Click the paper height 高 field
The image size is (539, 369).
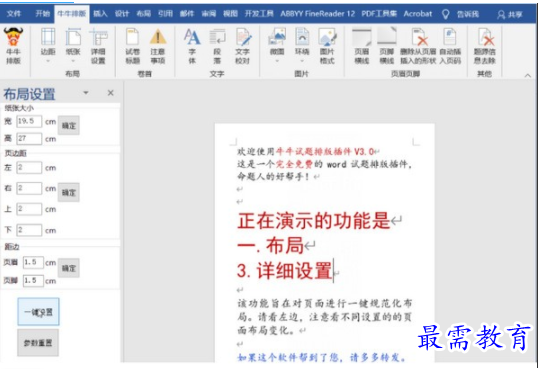click(29, 139)
